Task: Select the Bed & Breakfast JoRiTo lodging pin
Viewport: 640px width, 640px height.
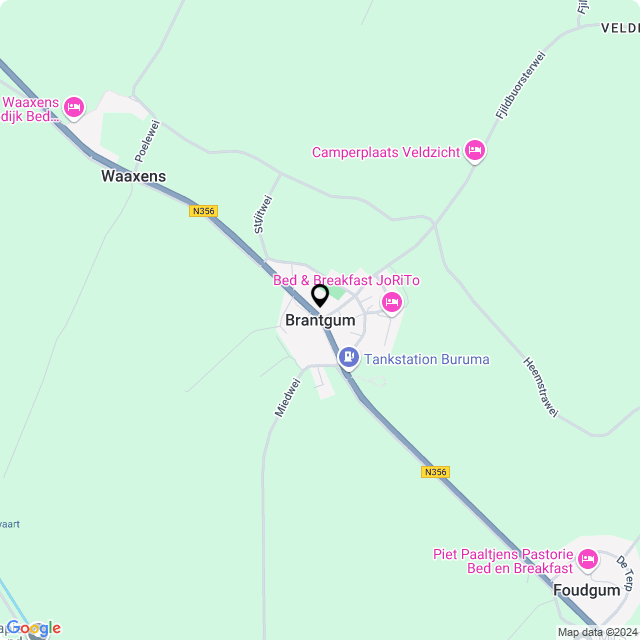Action: click(x=392, y=303)
